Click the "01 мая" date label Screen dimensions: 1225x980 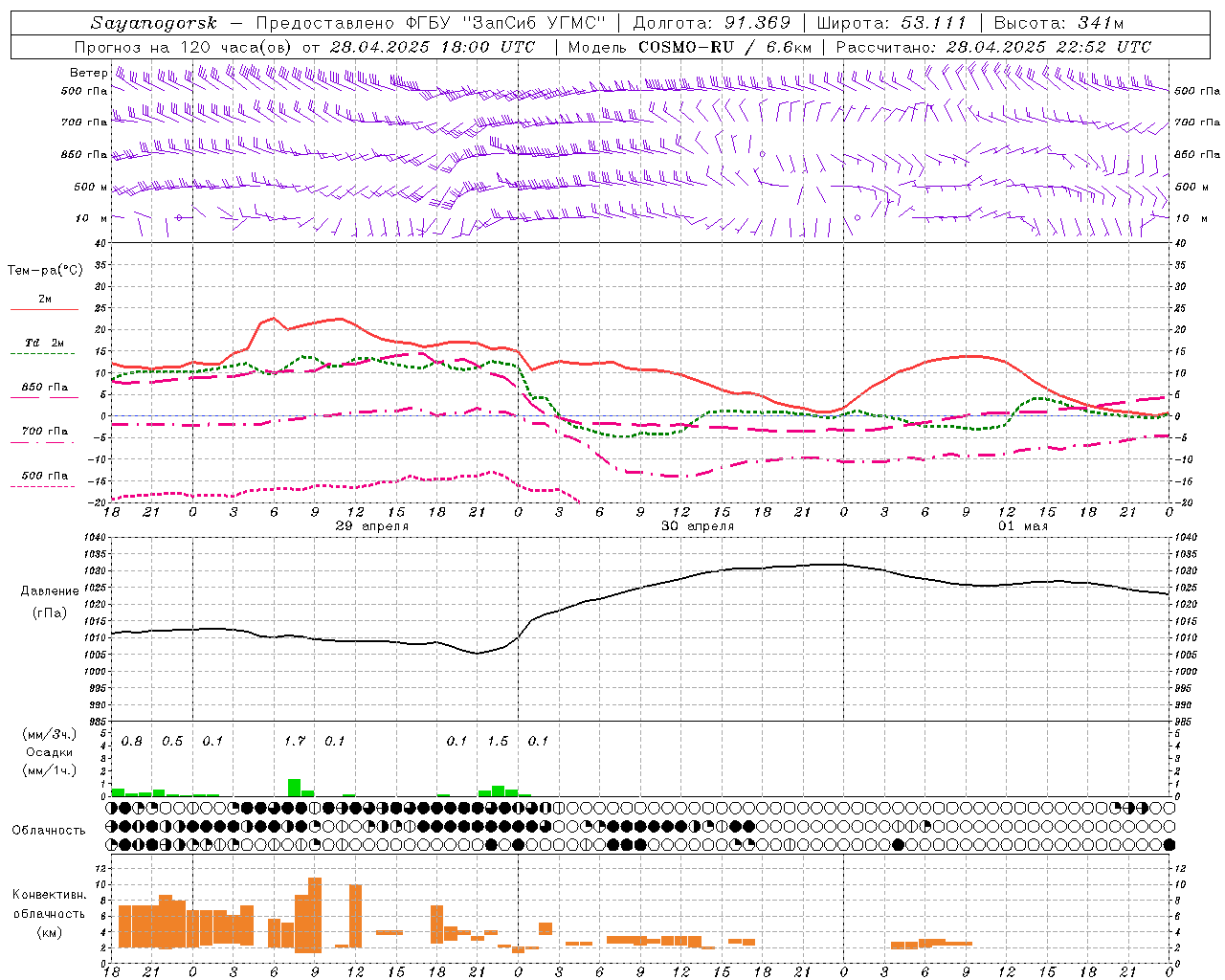click(1023, 526)
